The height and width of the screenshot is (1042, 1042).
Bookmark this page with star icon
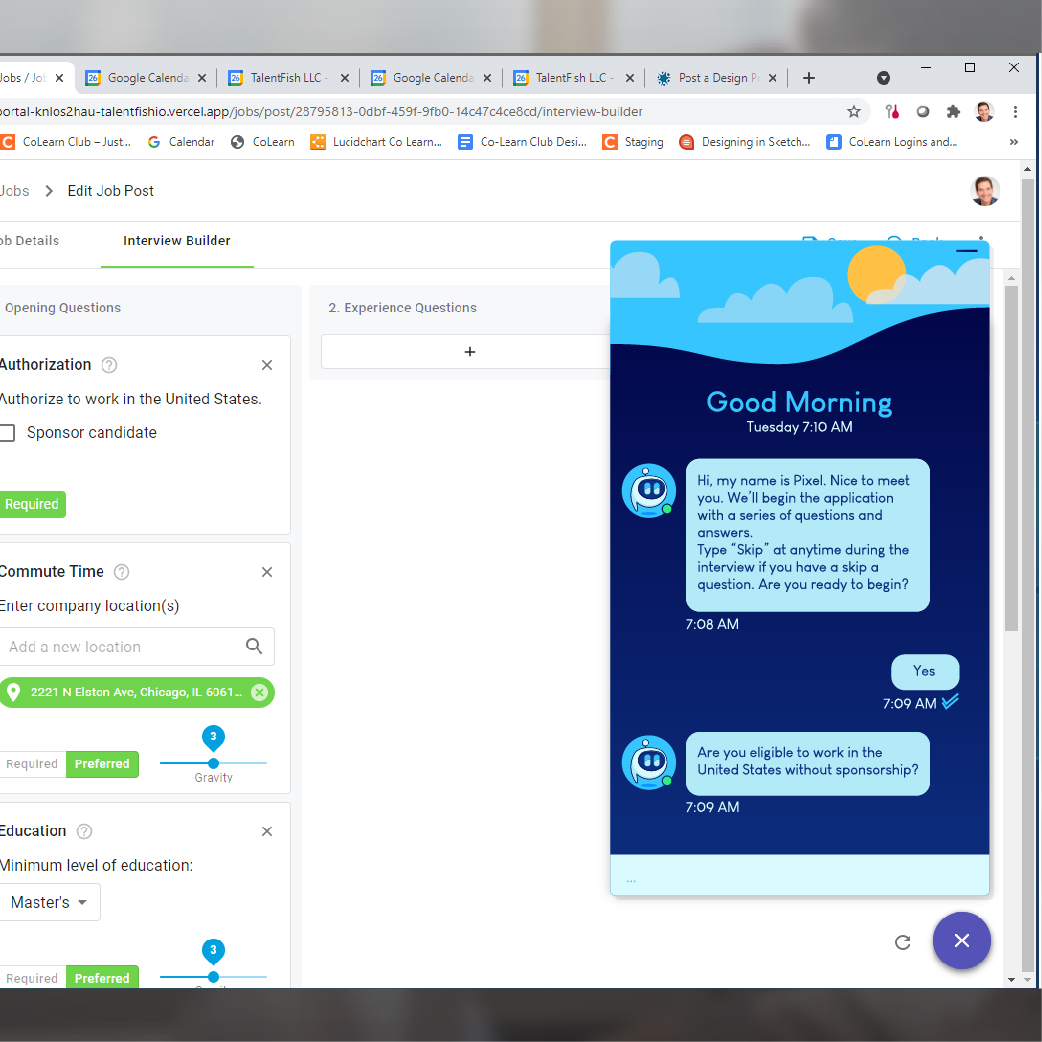[x=854, y=112]
